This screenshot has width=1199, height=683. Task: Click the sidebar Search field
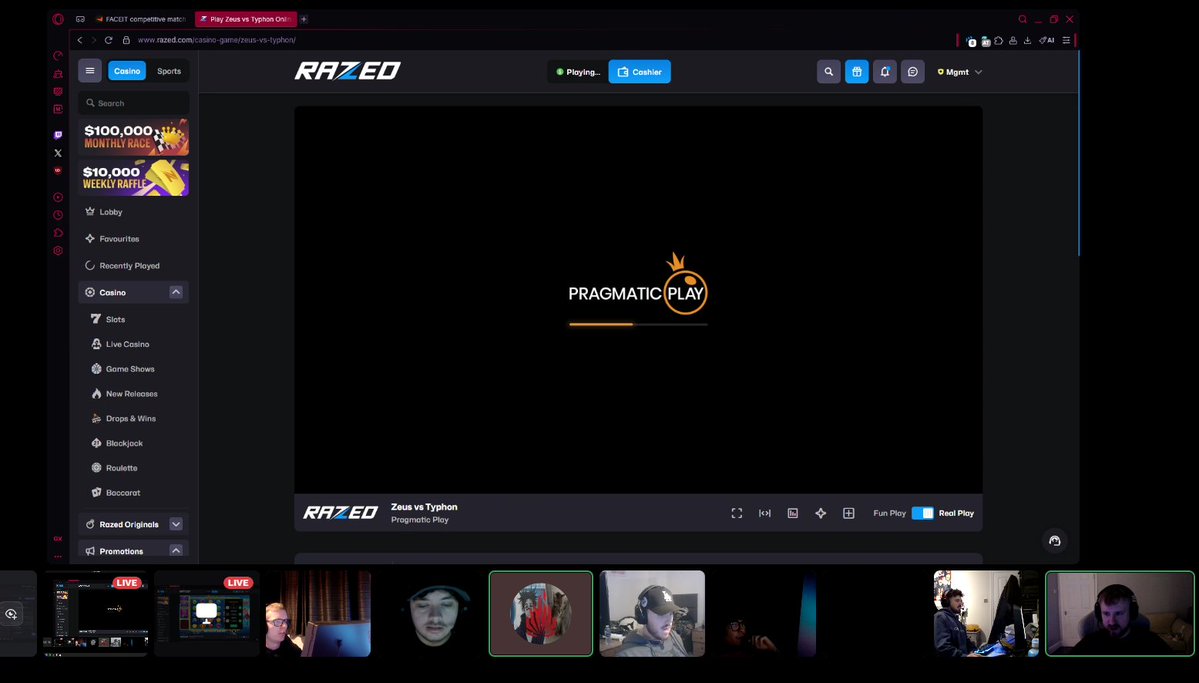(x=133, y=103)
